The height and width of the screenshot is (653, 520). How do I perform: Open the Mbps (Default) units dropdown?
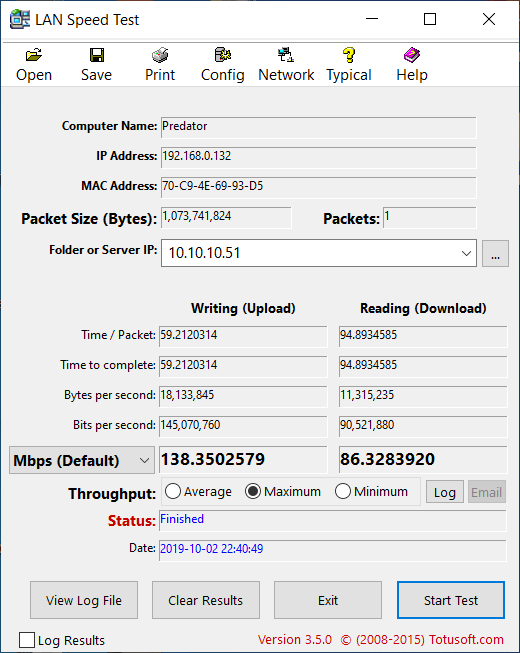pyautogui.click(x=82, y=460)
